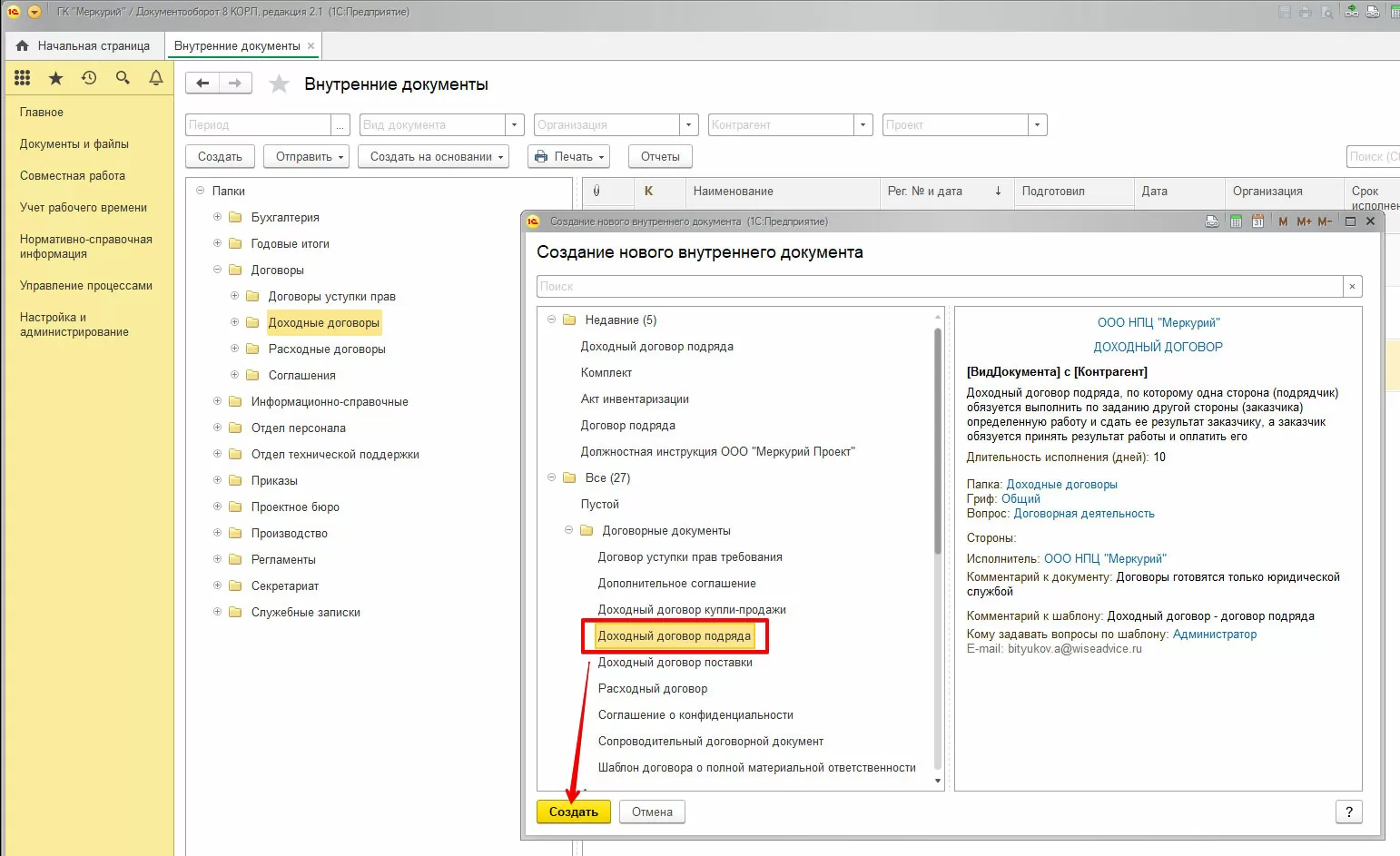Open ООО НПЦ "Меркурий" Исполнитель link
The height and width of the screenshot is (856, 1400).
(x=1105, y=559)
